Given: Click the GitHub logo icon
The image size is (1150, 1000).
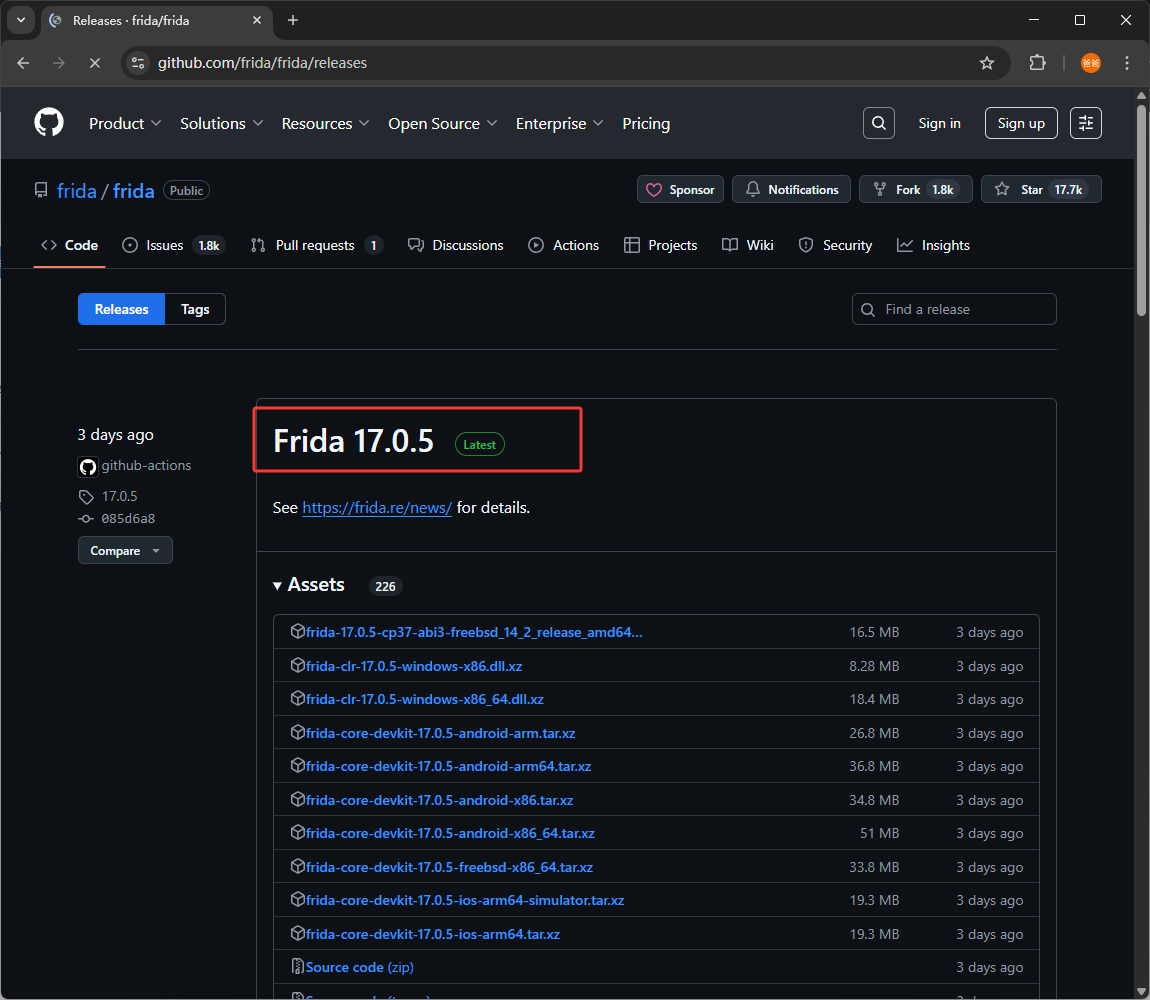Looking at the screenshot, I should pyautogui.click(x=49, y=123).
